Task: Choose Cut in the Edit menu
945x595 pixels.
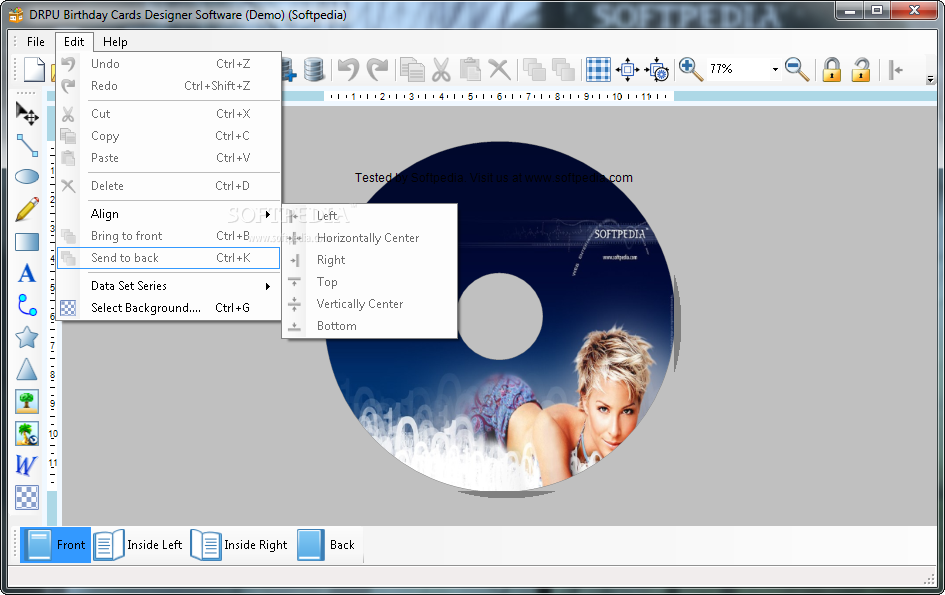Action: click(169, 113)
